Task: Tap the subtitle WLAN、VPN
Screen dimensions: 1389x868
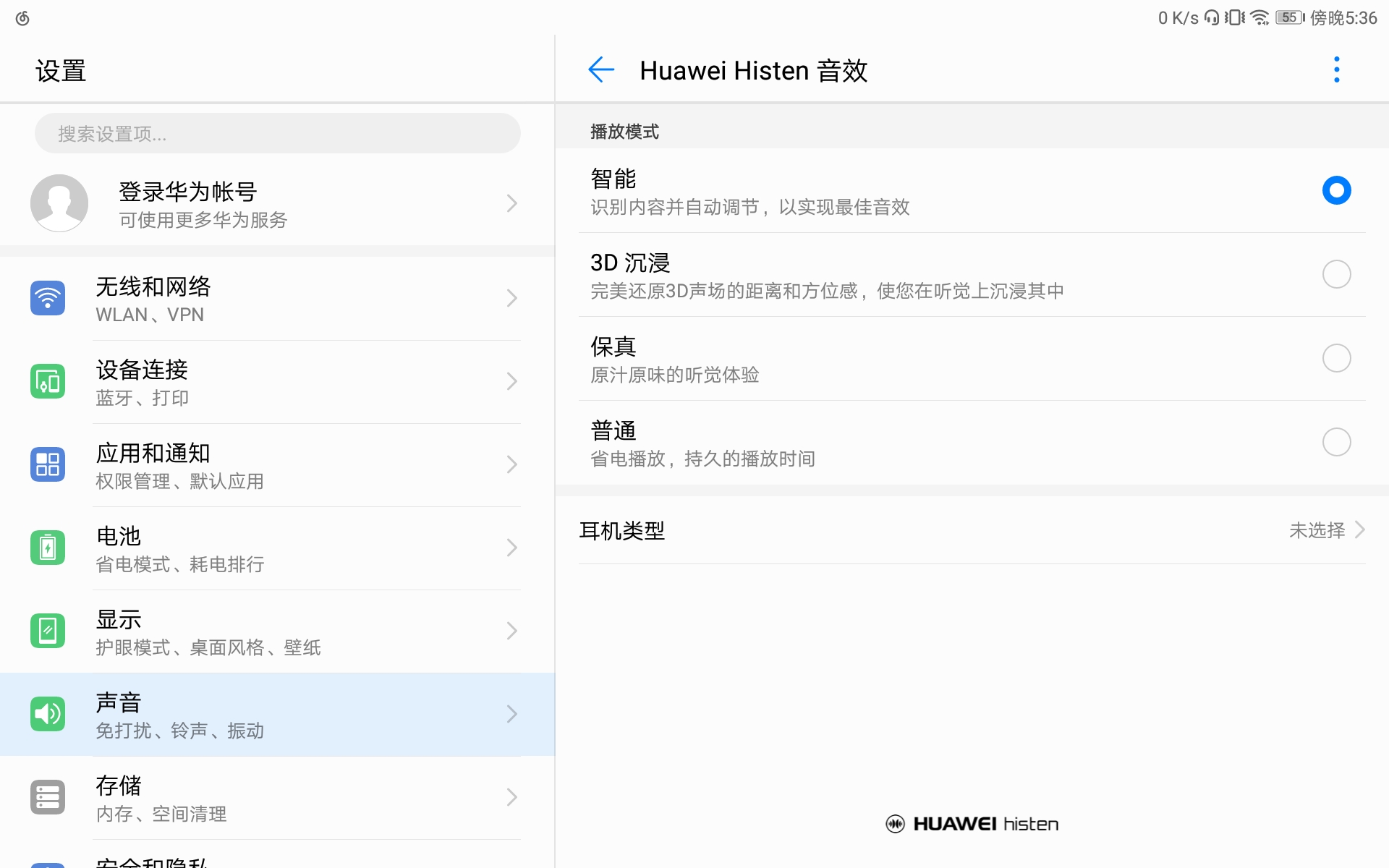Action: coord(150,315)
